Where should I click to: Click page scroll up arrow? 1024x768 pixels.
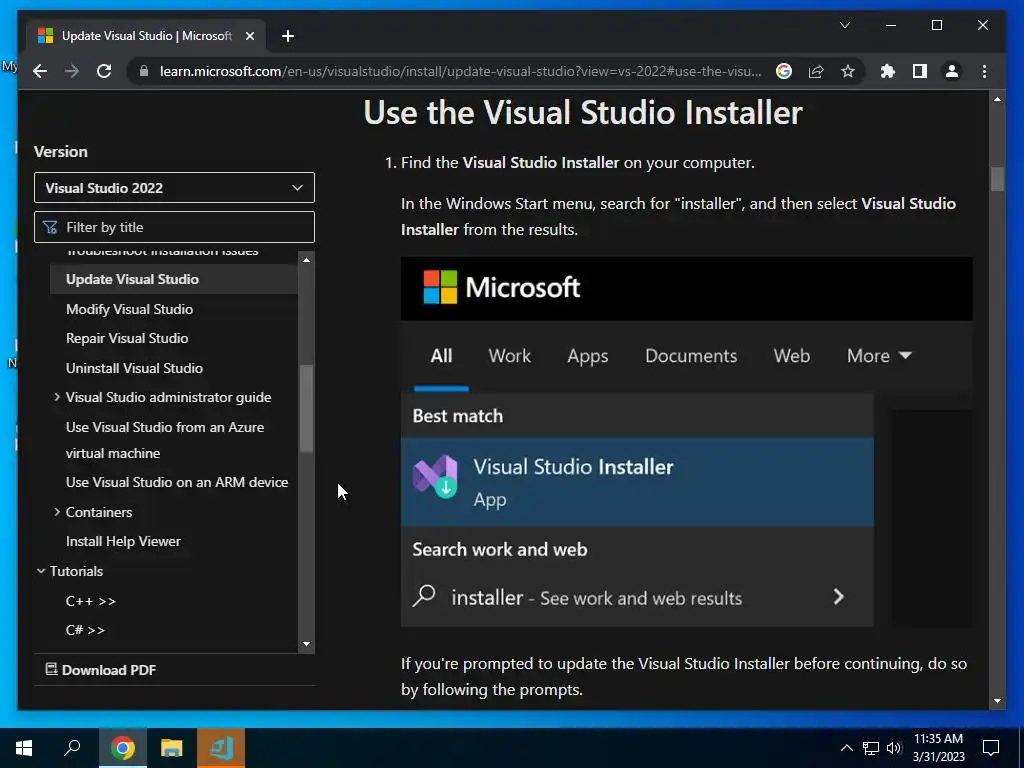pyautogui.click(x=997, y=99)
